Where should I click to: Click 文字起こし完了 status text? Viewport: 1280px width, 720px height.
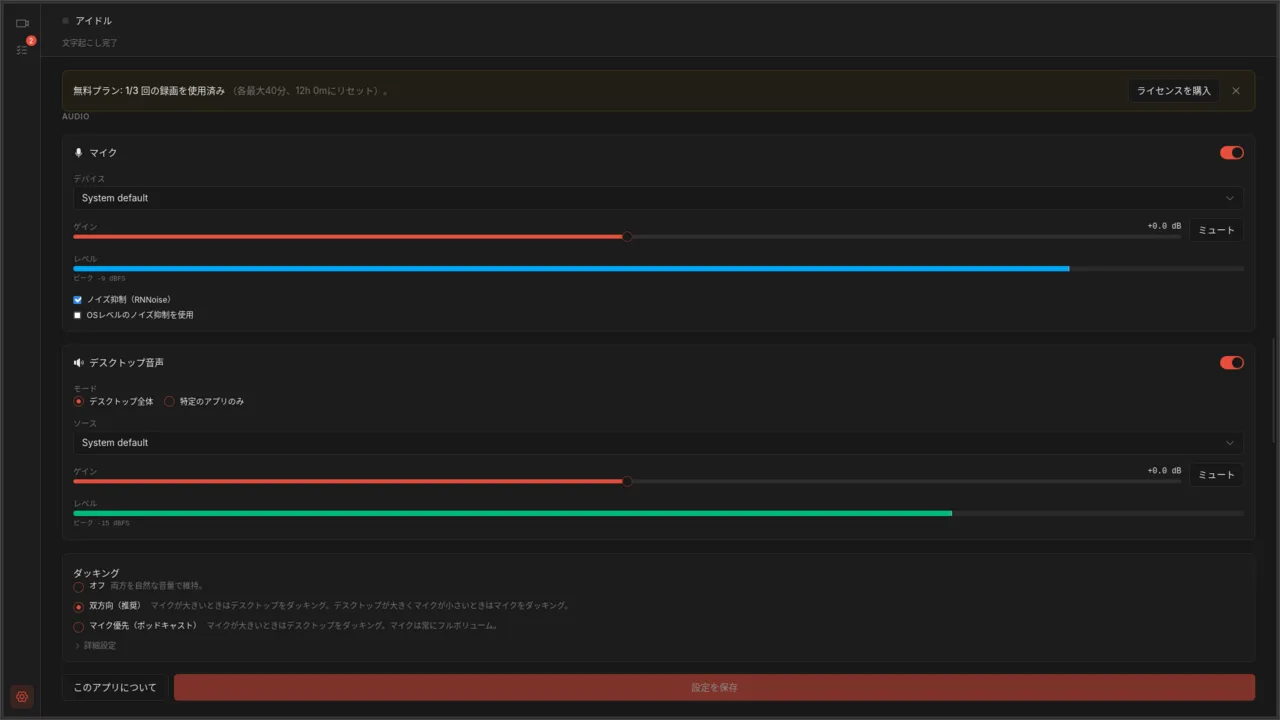(90, 43)
